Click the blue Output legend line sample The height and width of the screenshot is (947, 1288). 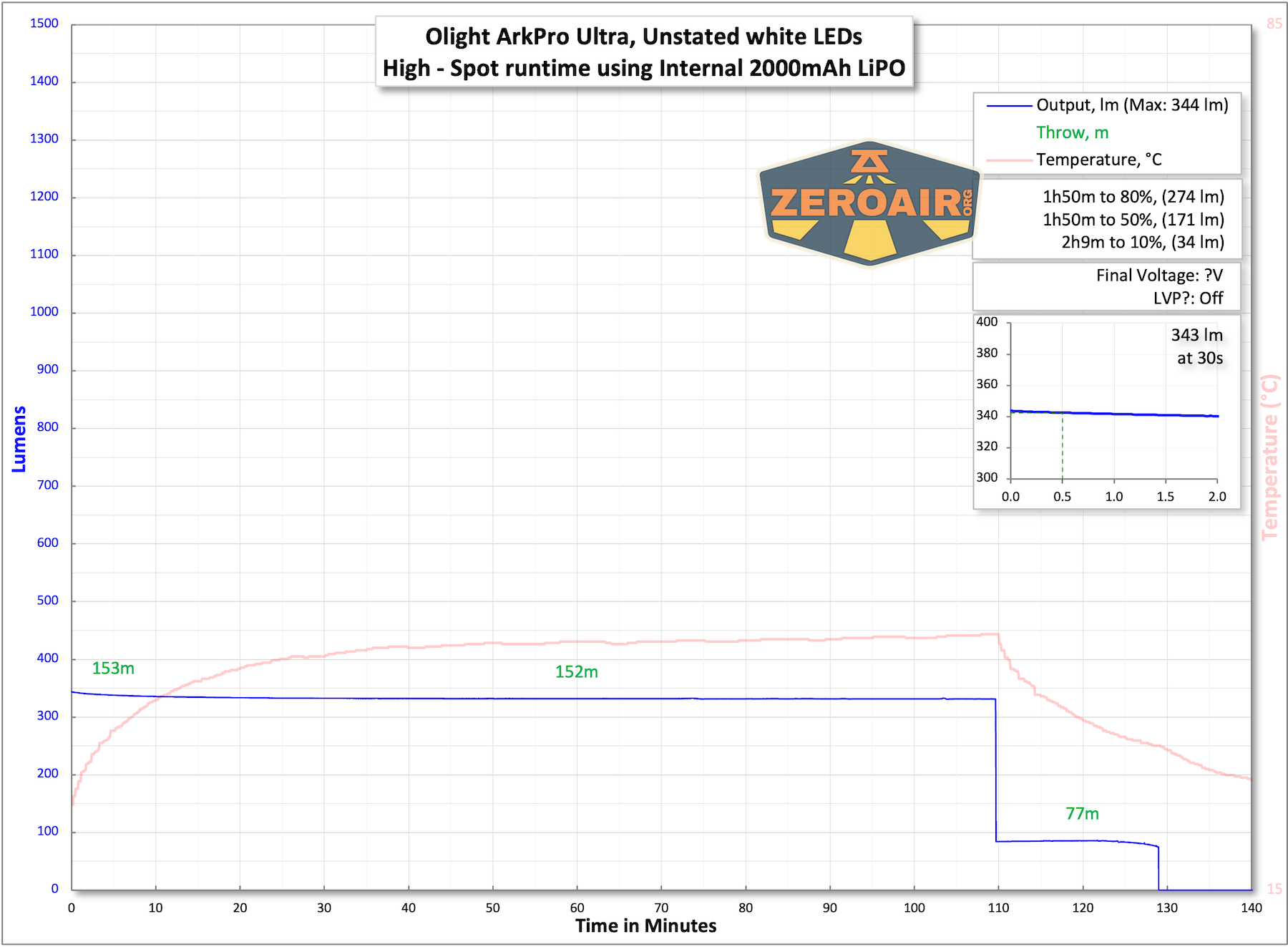[x=1009, y=106]
